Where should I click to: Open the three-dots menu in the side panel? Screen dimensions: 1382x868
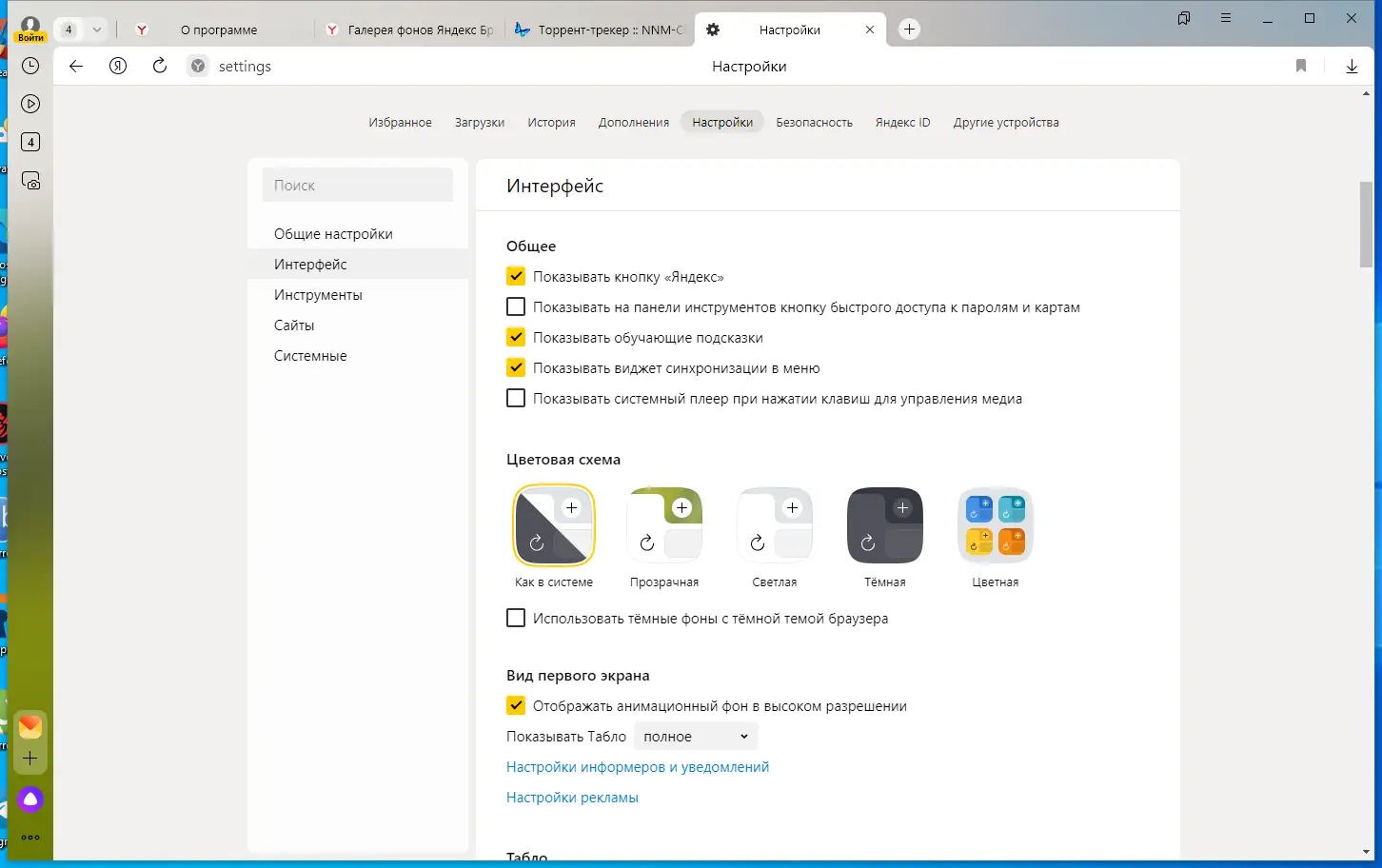coord(30,838)
